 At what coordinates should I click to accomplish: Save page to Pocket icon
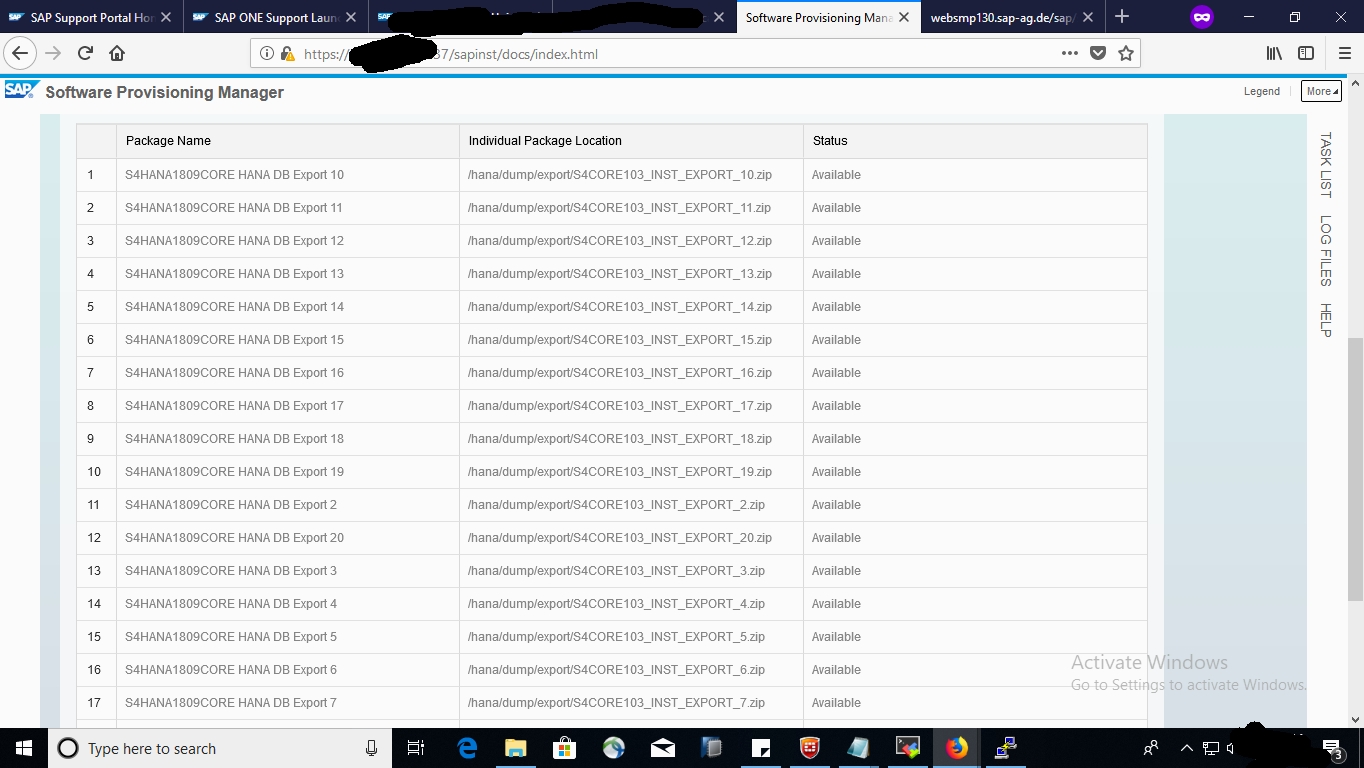pos(1098,54)
